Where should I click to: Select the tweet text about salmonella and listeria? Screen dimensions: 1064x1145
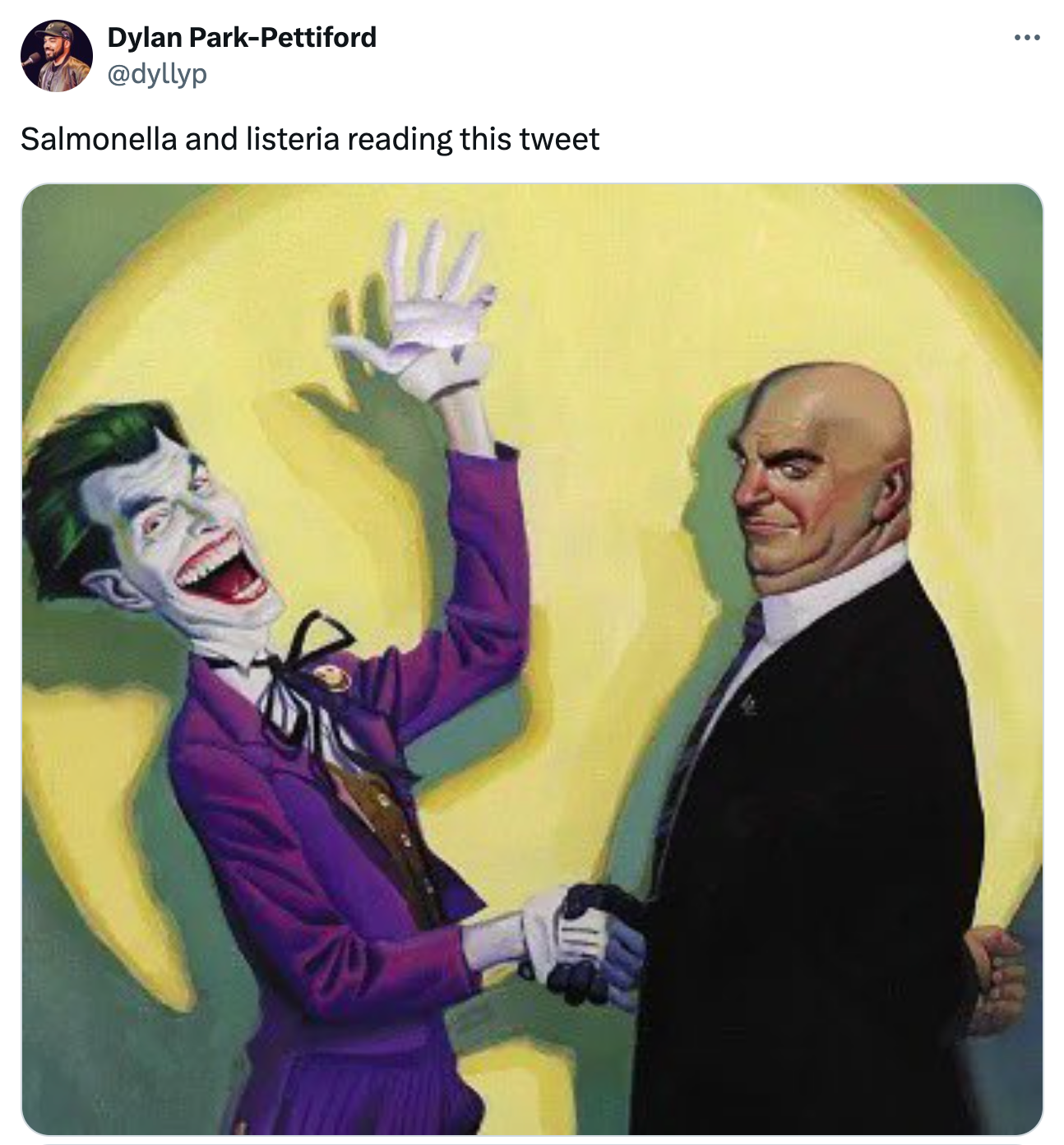tap(310, 139)
